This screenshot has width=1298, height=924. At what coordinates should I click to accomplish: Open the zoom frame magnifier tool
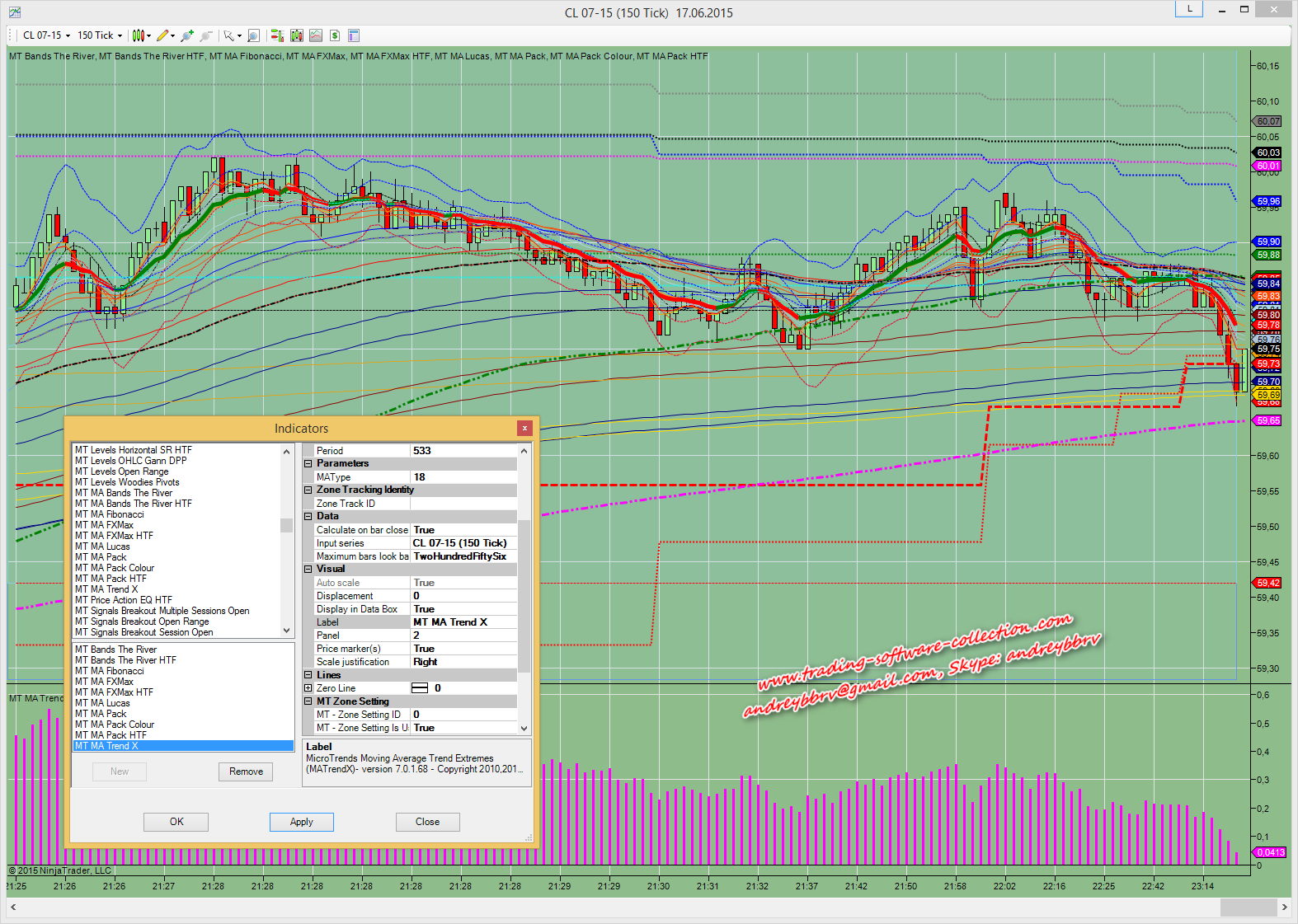pos(253,35)
